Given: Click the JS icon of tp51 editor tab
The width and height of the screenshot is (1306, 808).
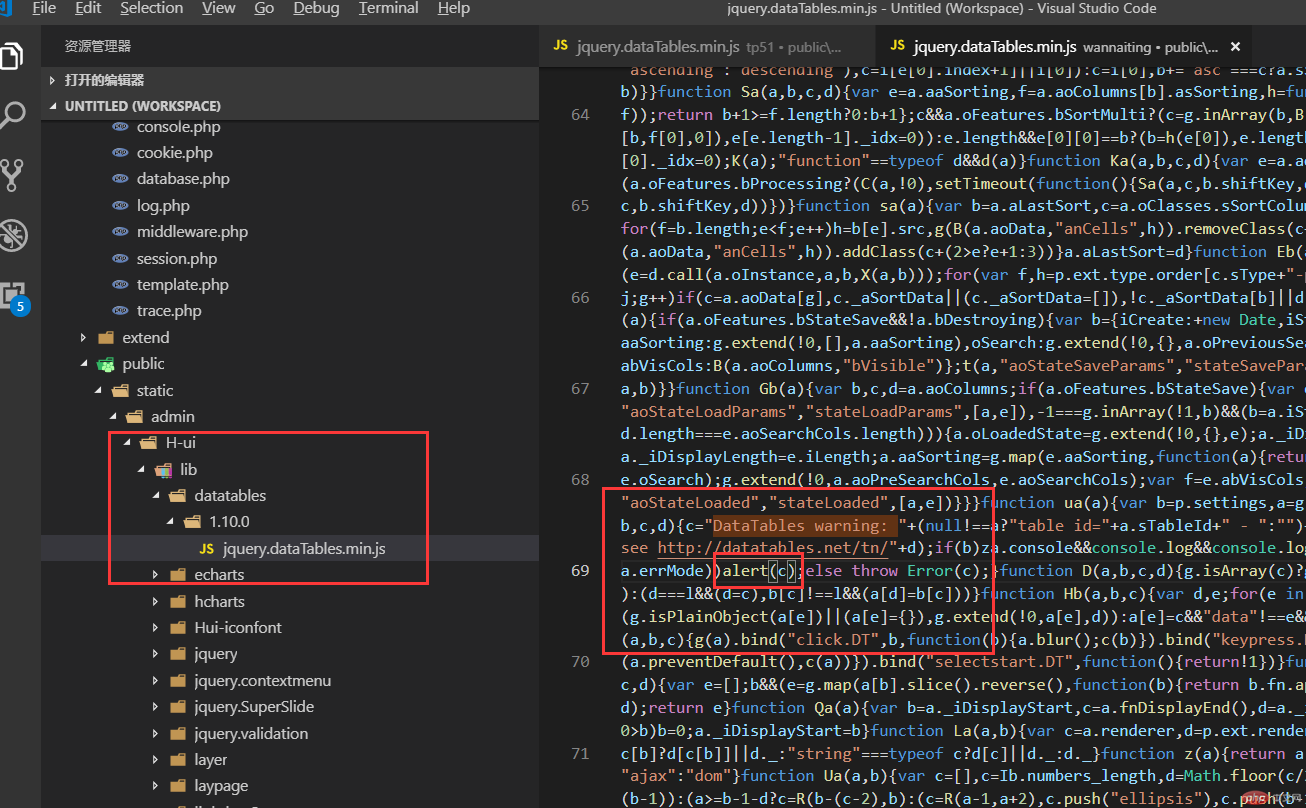Looking at the screenshot, I should tap(561, 46).
